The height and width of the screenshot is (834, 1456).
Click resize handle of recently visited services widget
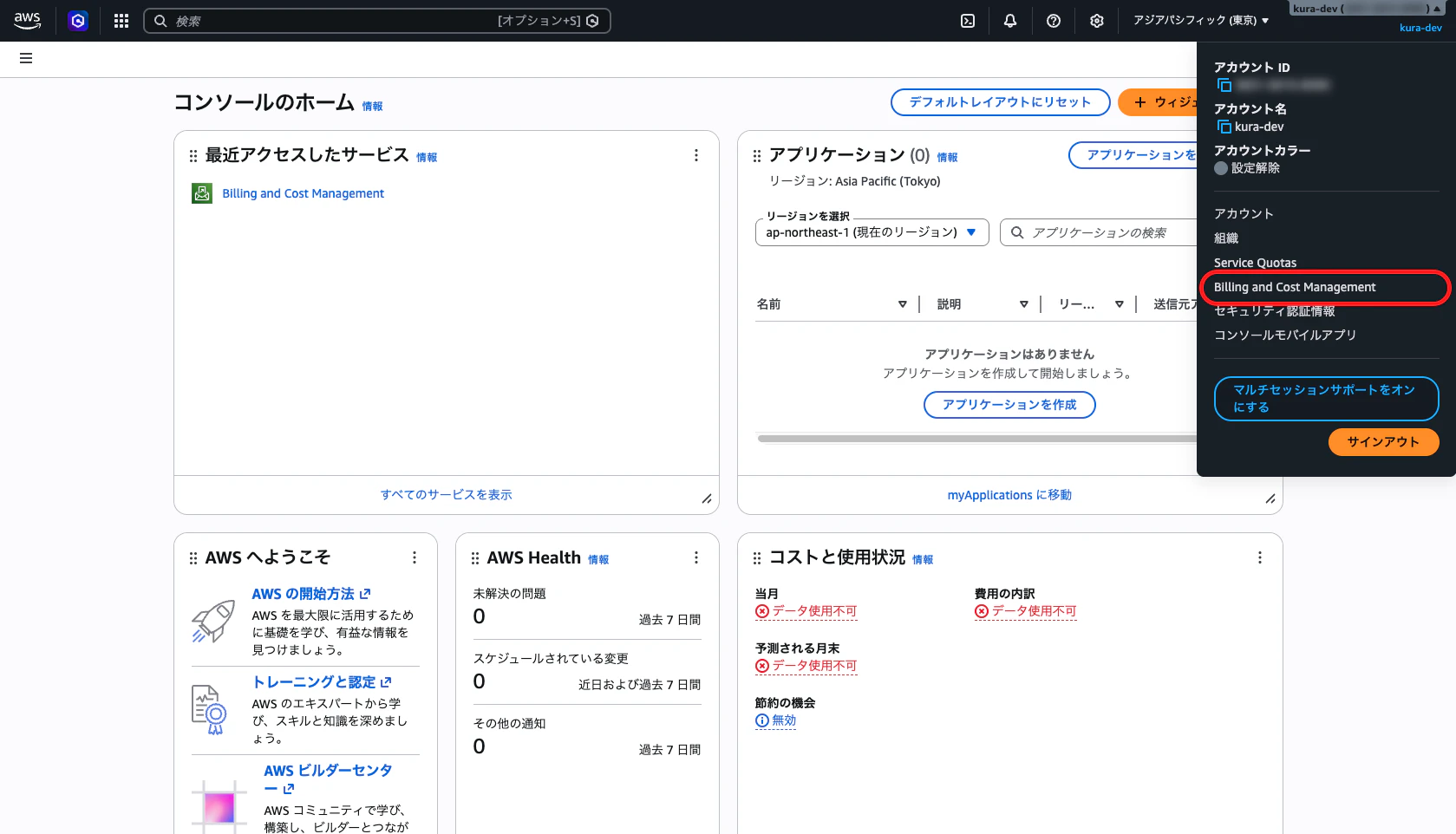[x=707, y=498]
